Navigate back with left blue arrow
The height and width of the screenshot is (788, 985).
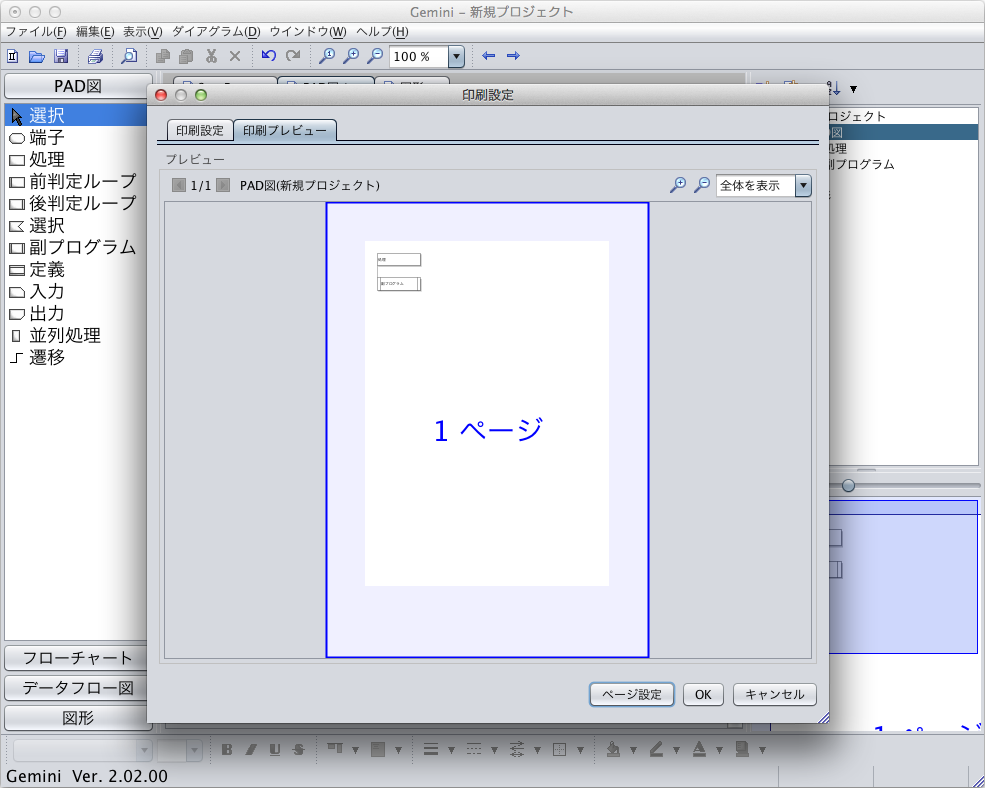[x=489, y=55]
